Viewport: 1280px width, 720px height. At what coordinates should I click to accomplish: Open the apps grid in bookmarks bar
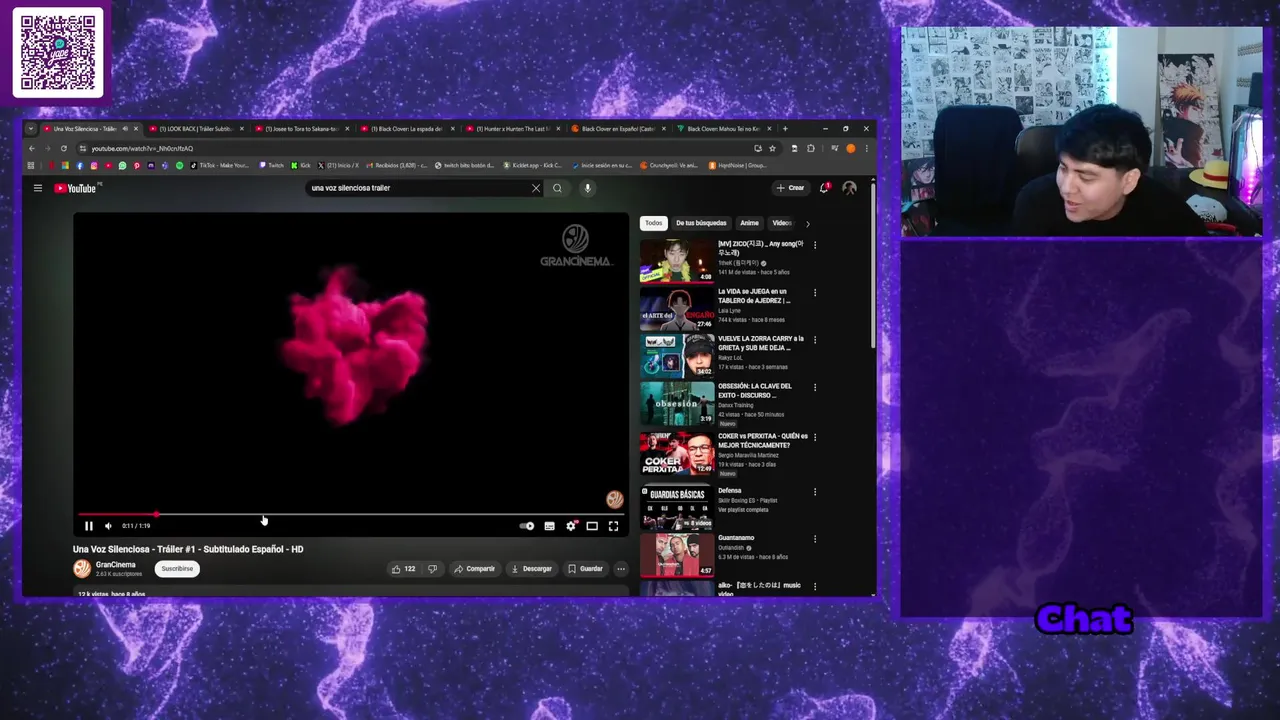31,165
